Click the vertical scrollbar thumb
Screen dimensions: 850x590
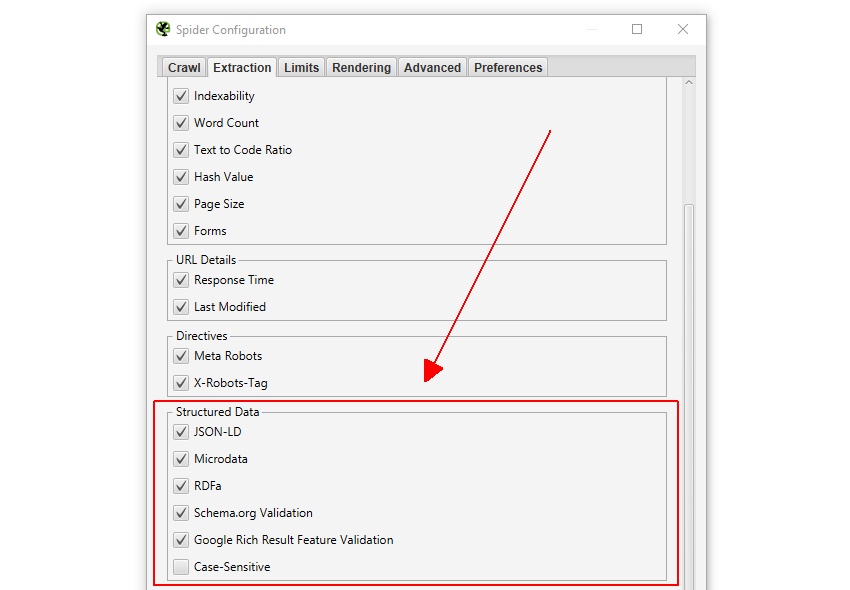pyautogui.click(x=689, y=396)
